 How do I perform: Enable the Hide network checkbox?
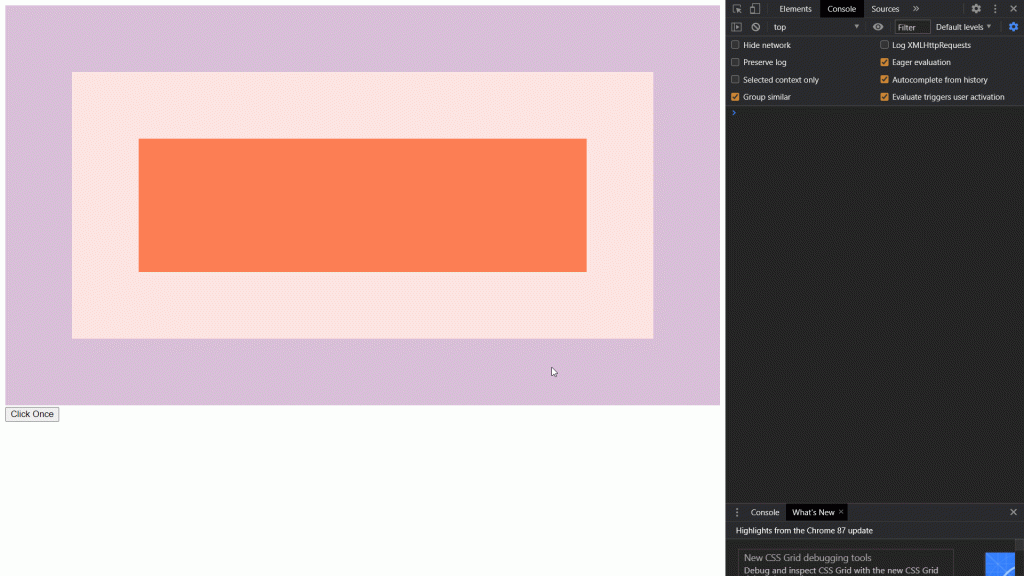coord(736,45)
